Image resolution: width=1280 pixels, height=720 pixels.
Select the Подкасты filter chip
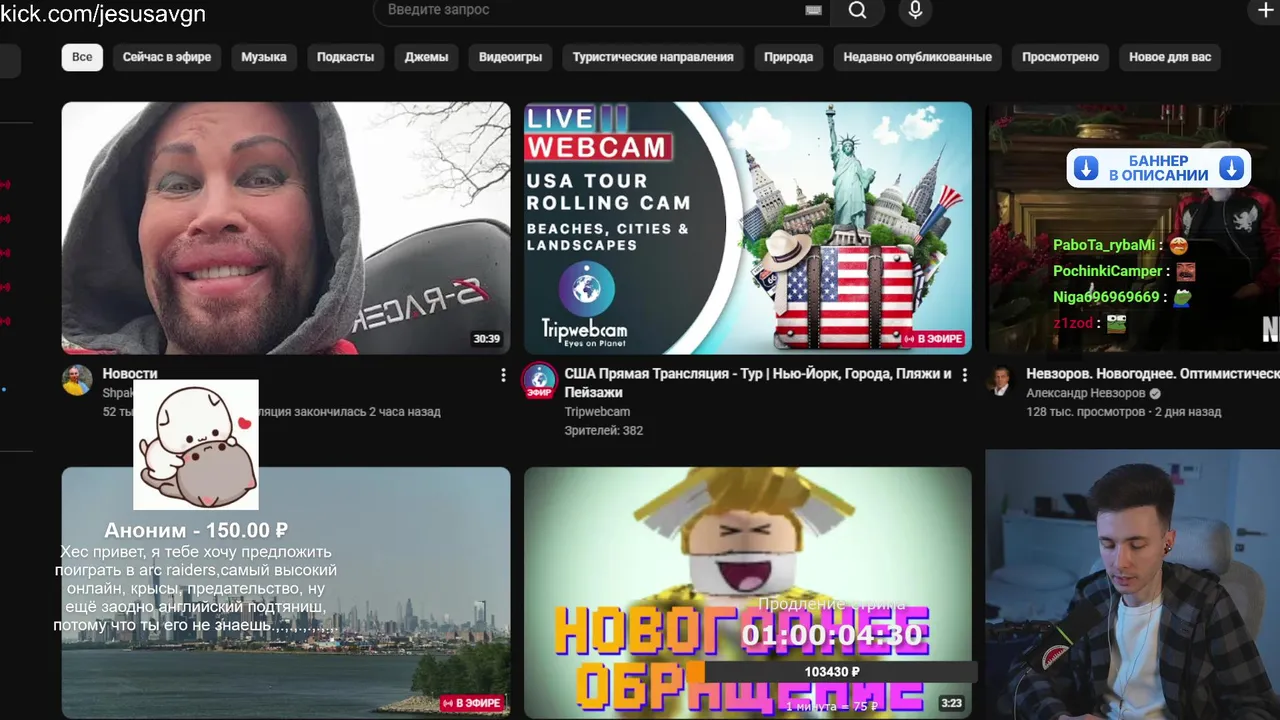(345, 57)
